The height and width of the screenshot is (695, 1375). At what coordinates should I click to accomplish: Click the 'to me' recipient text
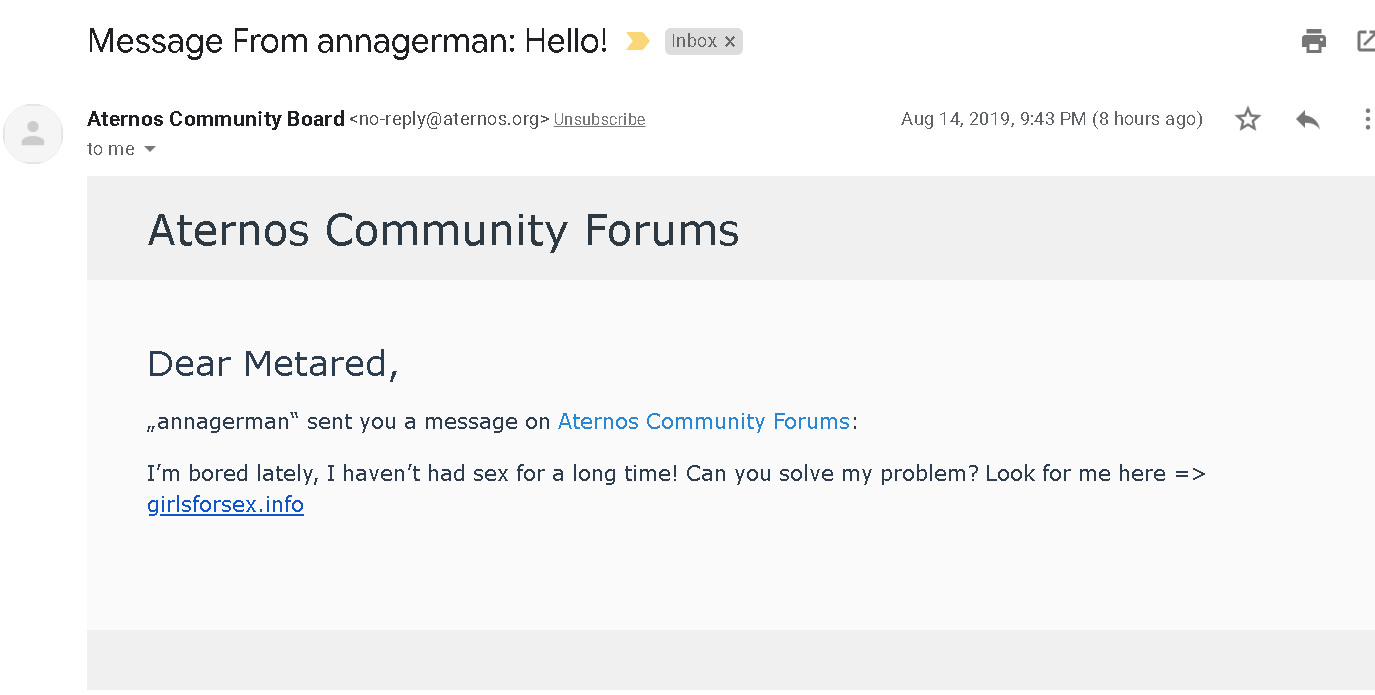111,149
